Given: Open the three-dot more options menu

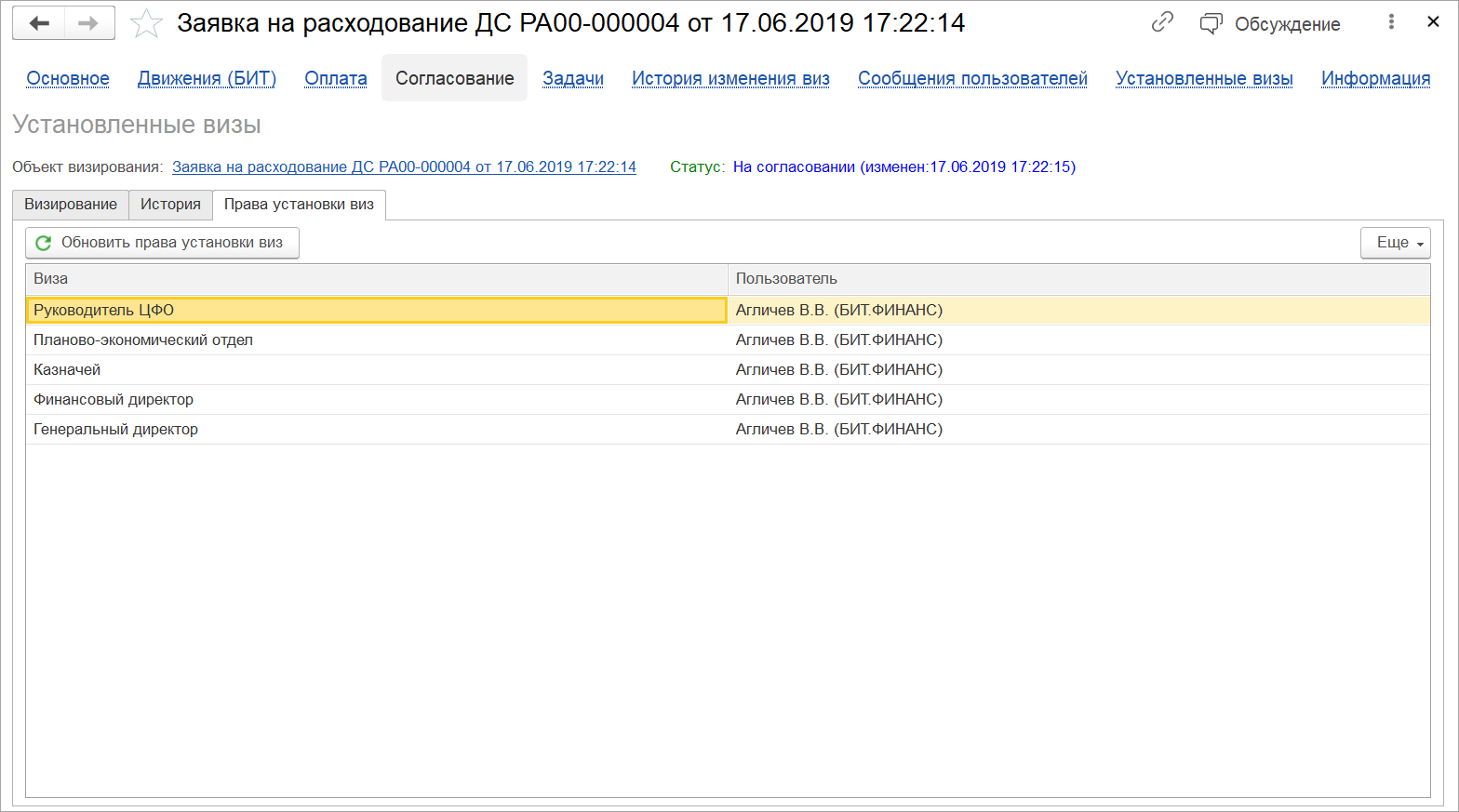Looking at the screenshot, I should [1391, 22].
